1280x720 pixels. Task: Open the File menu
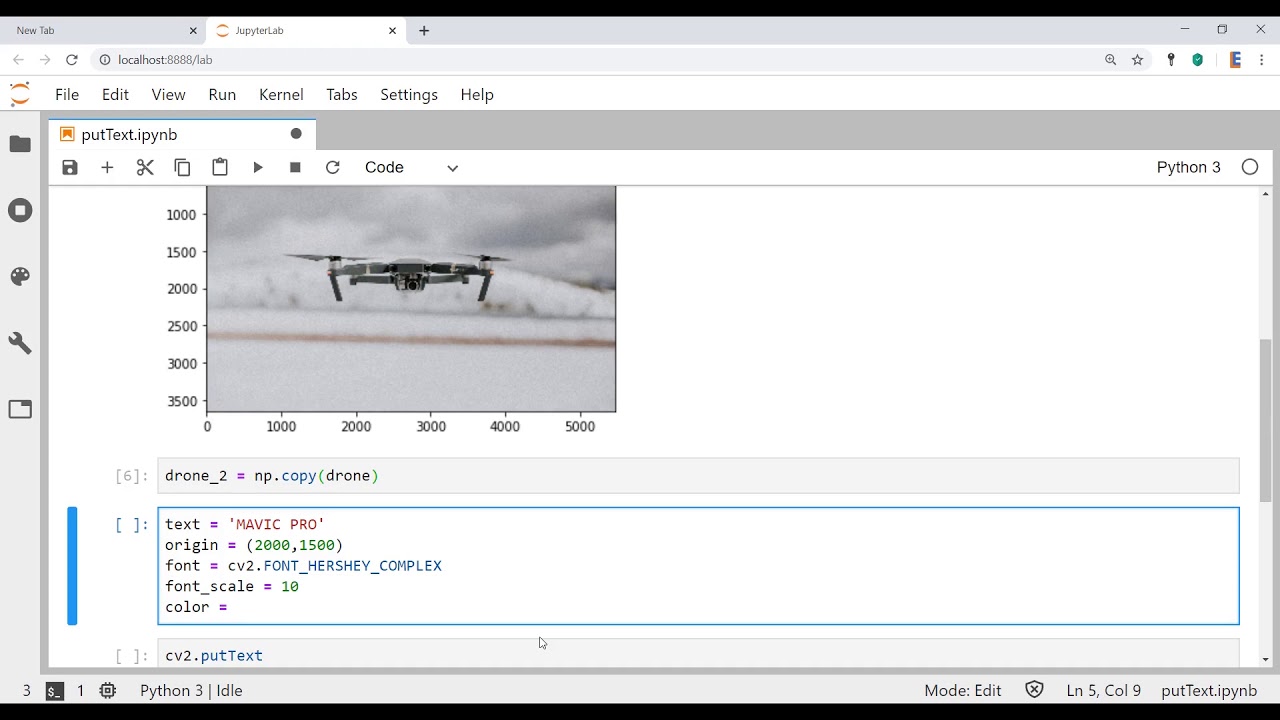[67, 94]
